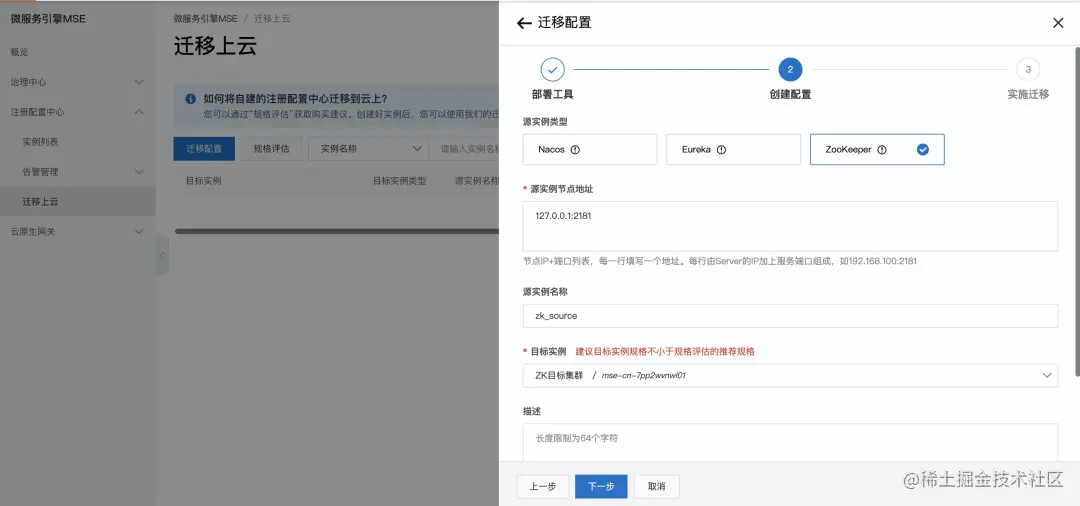This screenshot has height=506, width=1080.
Task: Click the completed 部署工具 step checkmark
Action: click(552, 70)
